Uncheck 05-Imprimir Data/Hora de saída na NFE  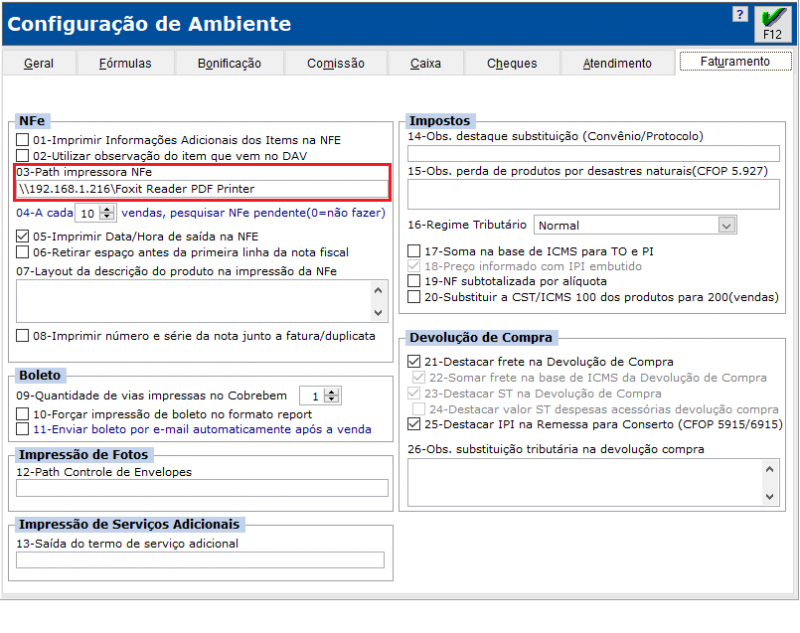[x=23, y=236]
